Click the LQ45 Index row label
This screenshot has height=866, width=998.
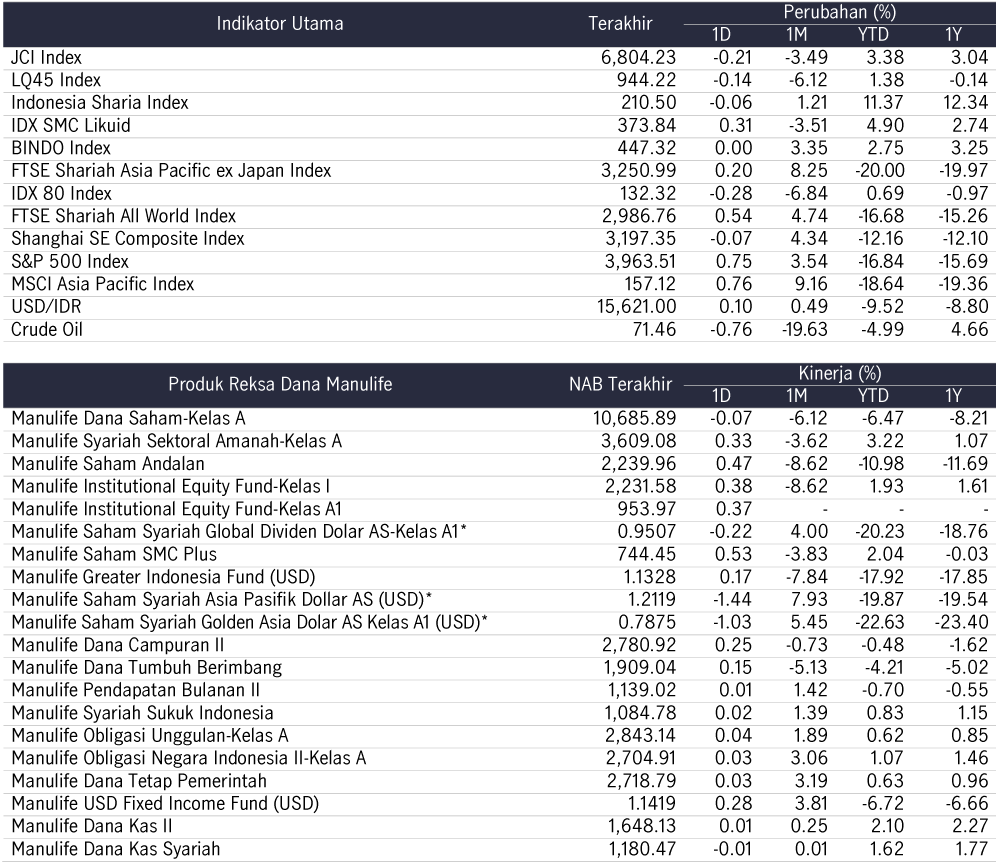(x=56, y=80)
